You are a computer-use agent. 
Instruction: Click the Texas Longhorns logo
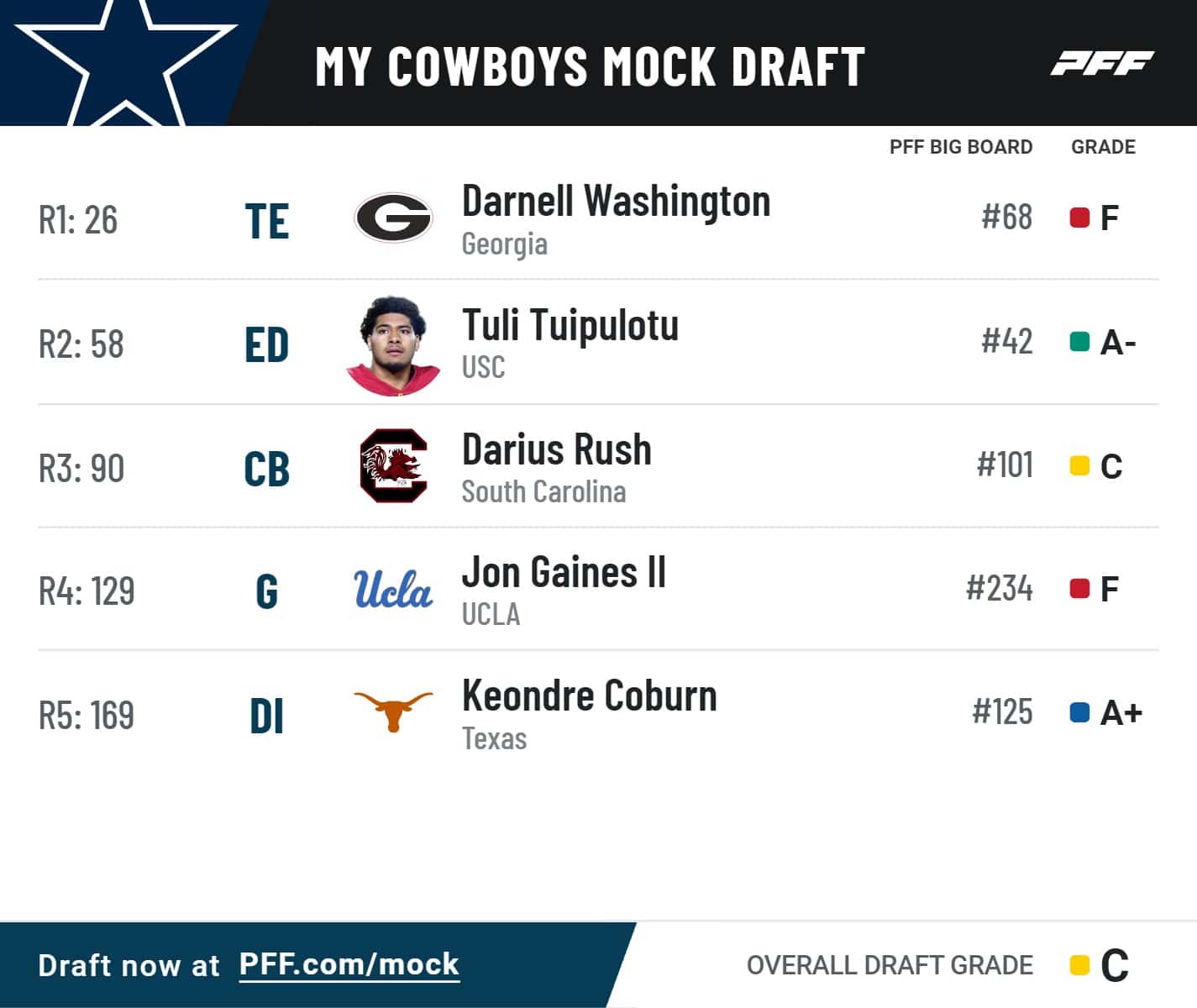pos(393,711)
